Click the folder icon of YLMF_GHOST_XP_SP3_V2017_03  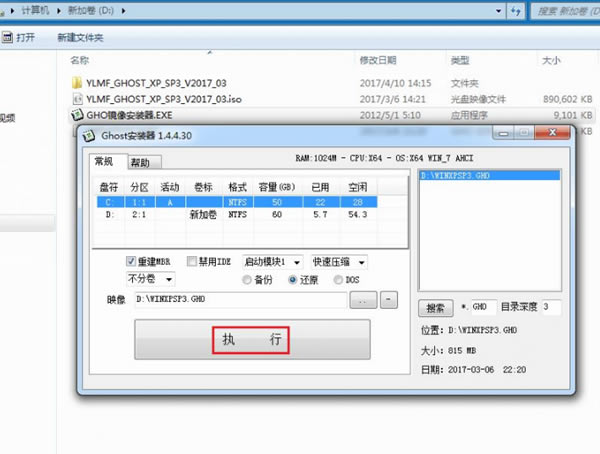pyautogui.click(x=77, y=83)
